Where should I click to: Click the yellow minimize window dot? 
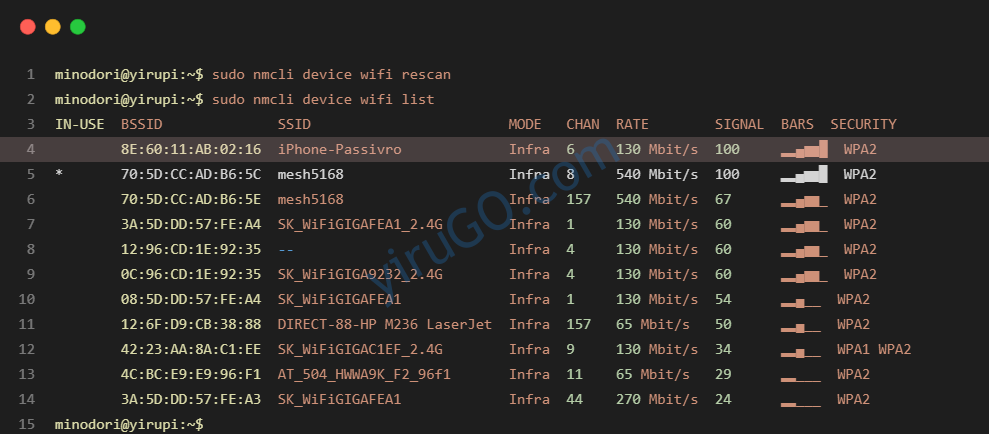[x=52, y=27]
